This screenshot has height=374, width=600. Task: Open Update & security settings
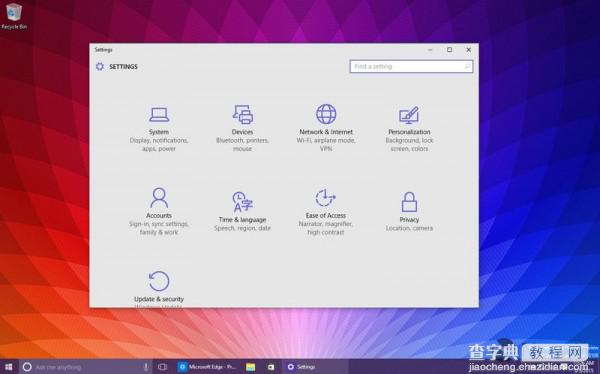(x=159, y=288)
